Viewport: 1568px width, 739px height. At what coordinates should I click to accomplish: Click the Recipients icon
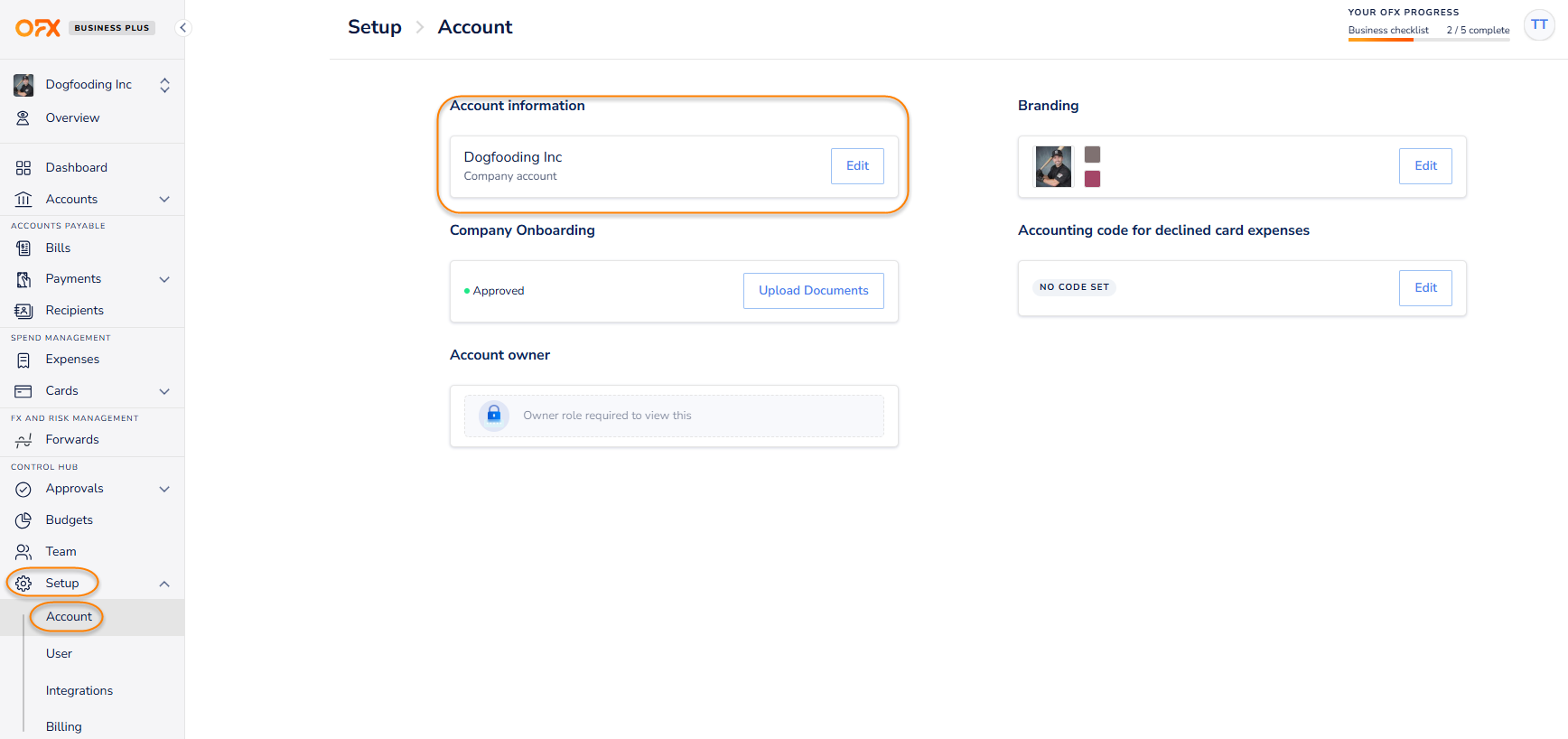[x=23, y=311]
